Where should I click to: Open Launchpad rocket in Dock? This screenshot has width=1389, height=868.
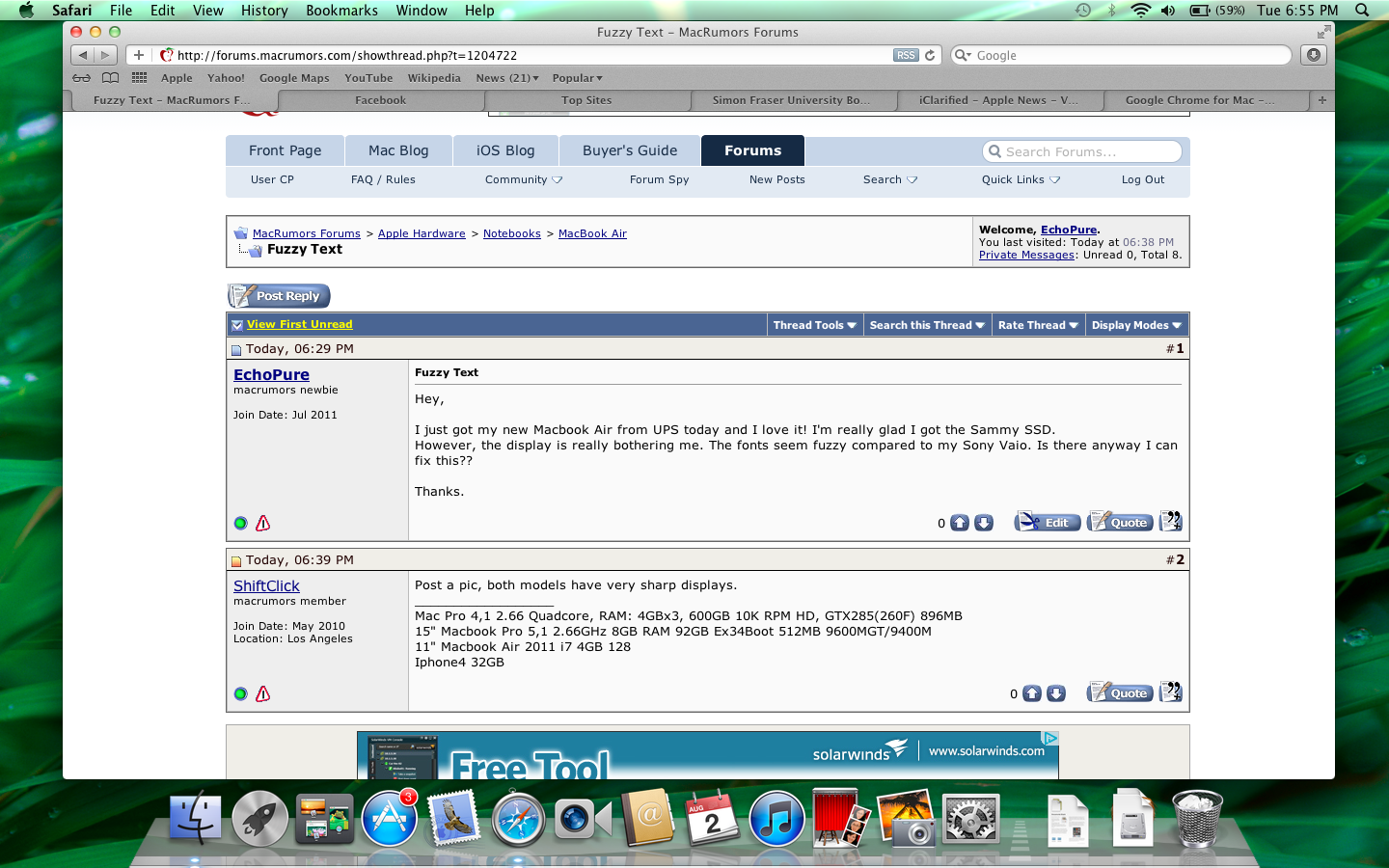(x=259, y=819)
